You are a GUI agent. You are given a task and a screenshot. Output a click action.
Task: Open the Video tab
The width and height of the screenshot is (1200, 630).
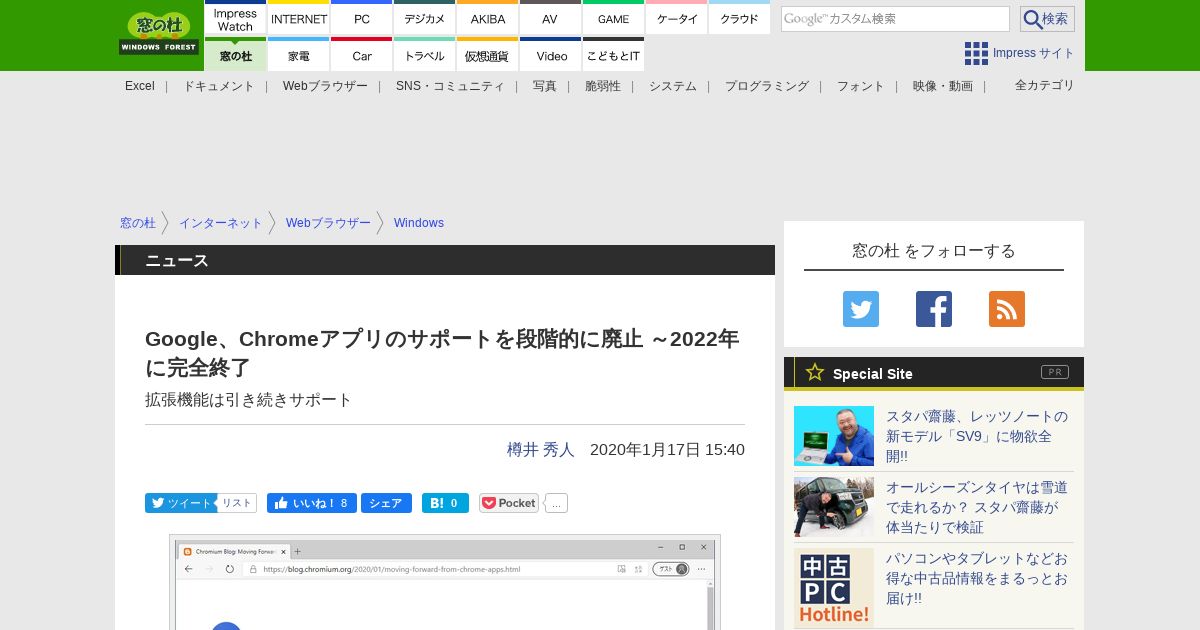tap(551, 55)
